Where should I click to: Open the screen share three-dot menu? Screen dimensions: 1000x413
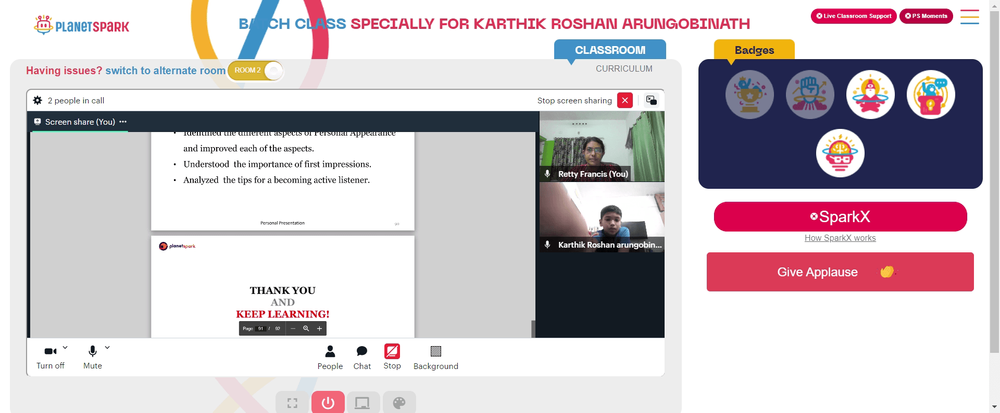(x=122, y=122)
